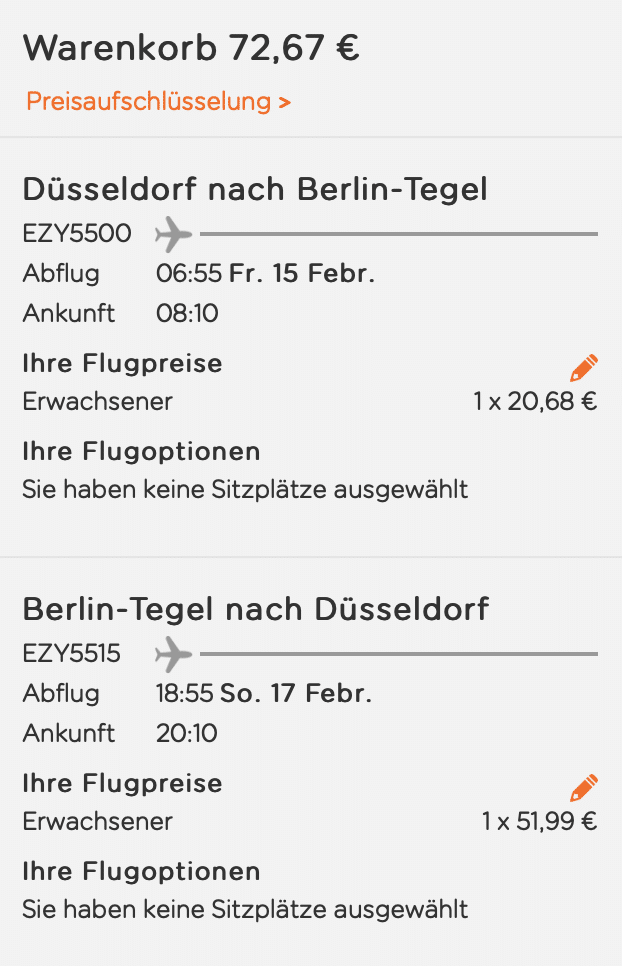
Task: Click the Berlin-Tegel nach Düsseldorf heading
Action: tap(255, 608)
